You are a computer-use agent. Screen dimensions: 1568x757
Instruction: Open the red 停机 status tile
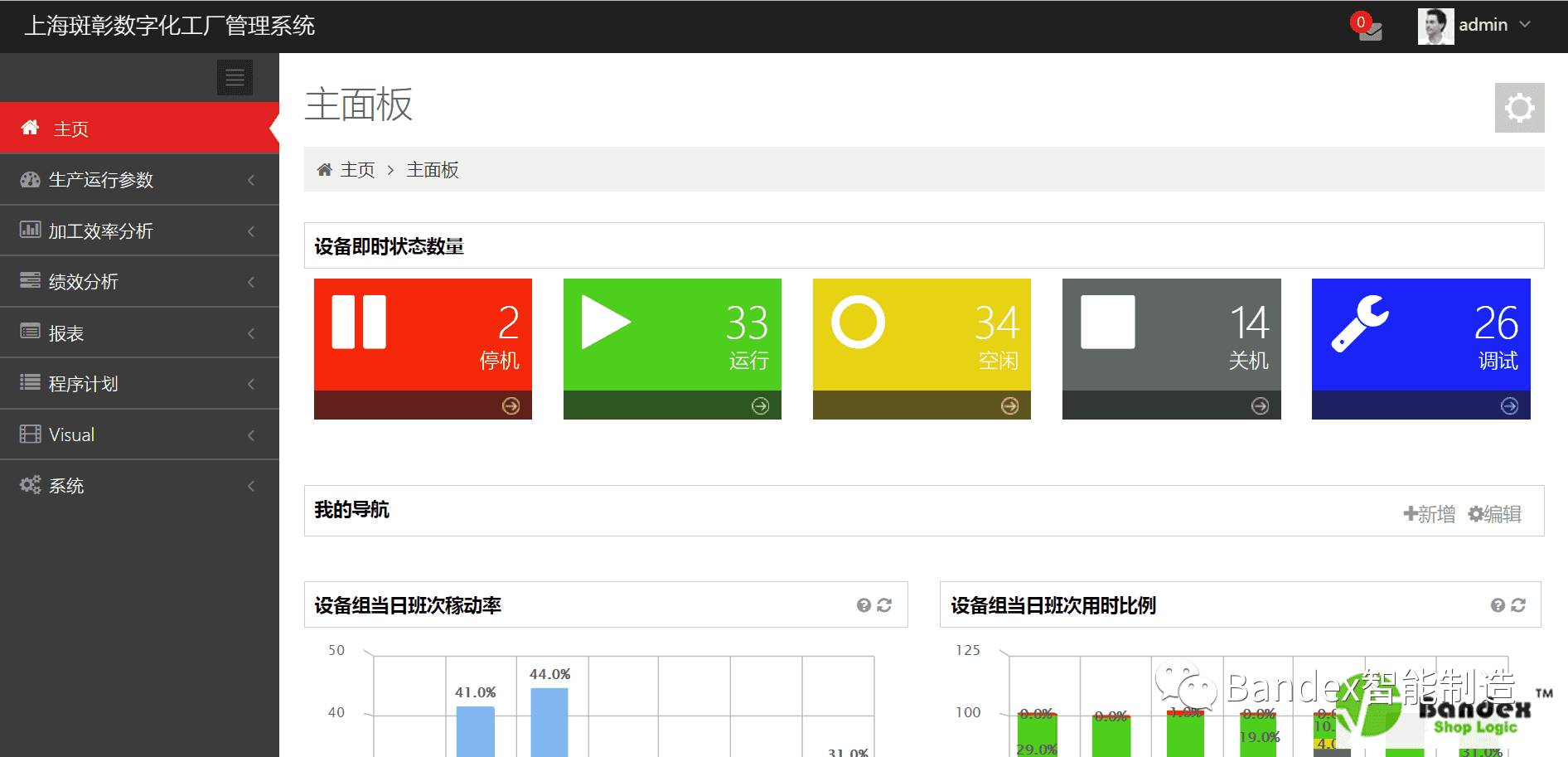tap(423, 349)
